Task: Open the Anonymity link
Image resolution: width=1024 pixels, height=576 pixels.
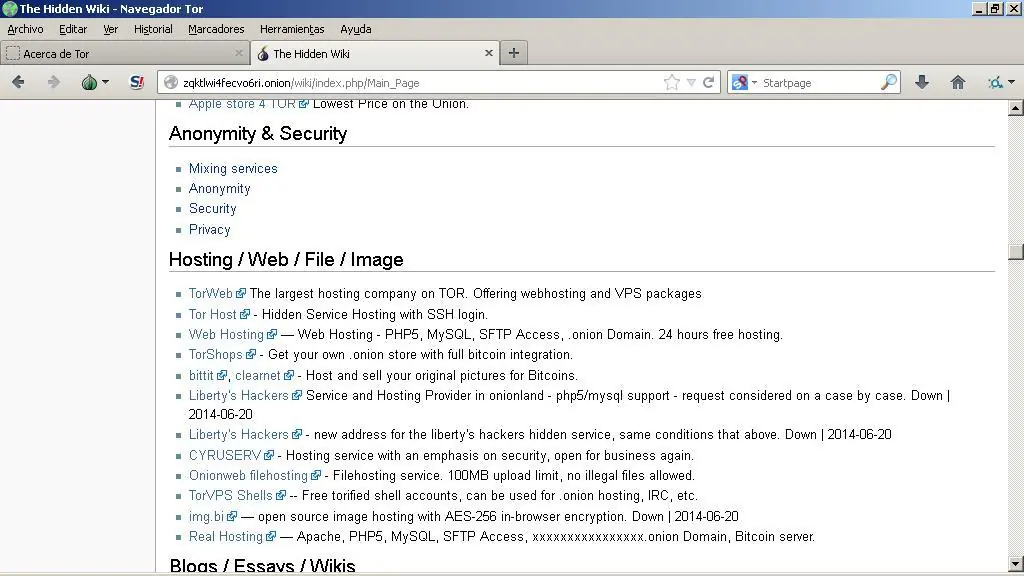Action: [219, 189]
